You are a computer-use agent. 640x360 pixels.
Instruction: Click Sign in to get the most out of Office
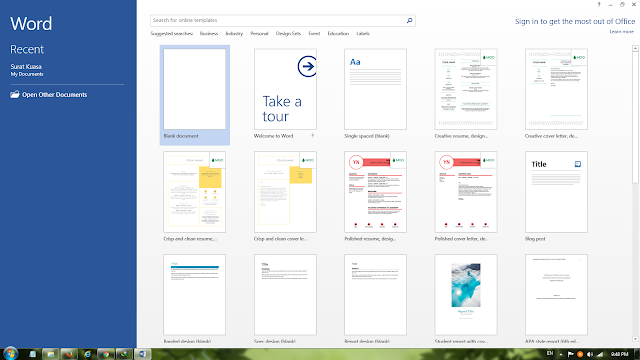point(575,21)
